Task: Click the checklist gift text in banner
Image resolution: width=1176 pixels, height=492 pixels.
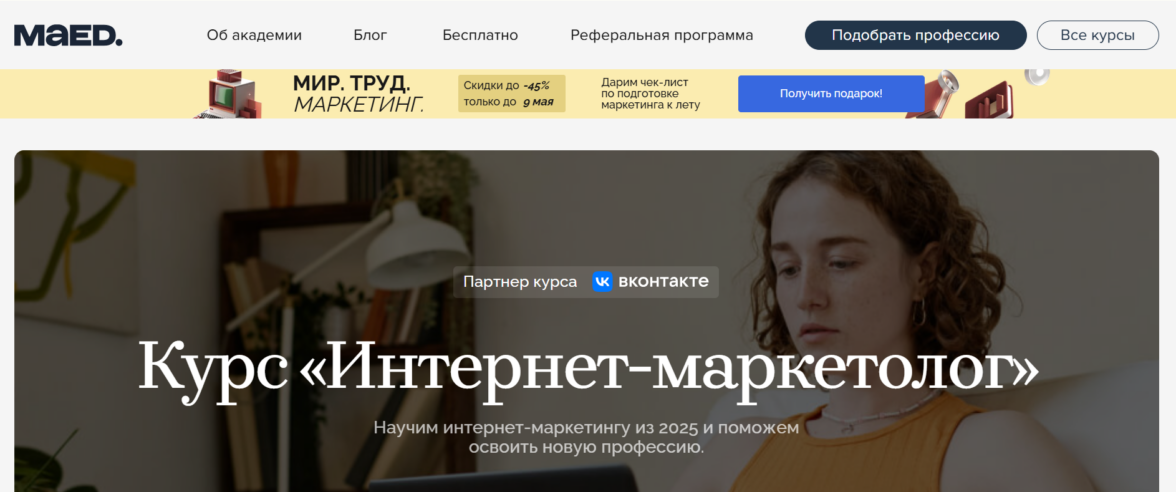Action: tap(650, 94)
